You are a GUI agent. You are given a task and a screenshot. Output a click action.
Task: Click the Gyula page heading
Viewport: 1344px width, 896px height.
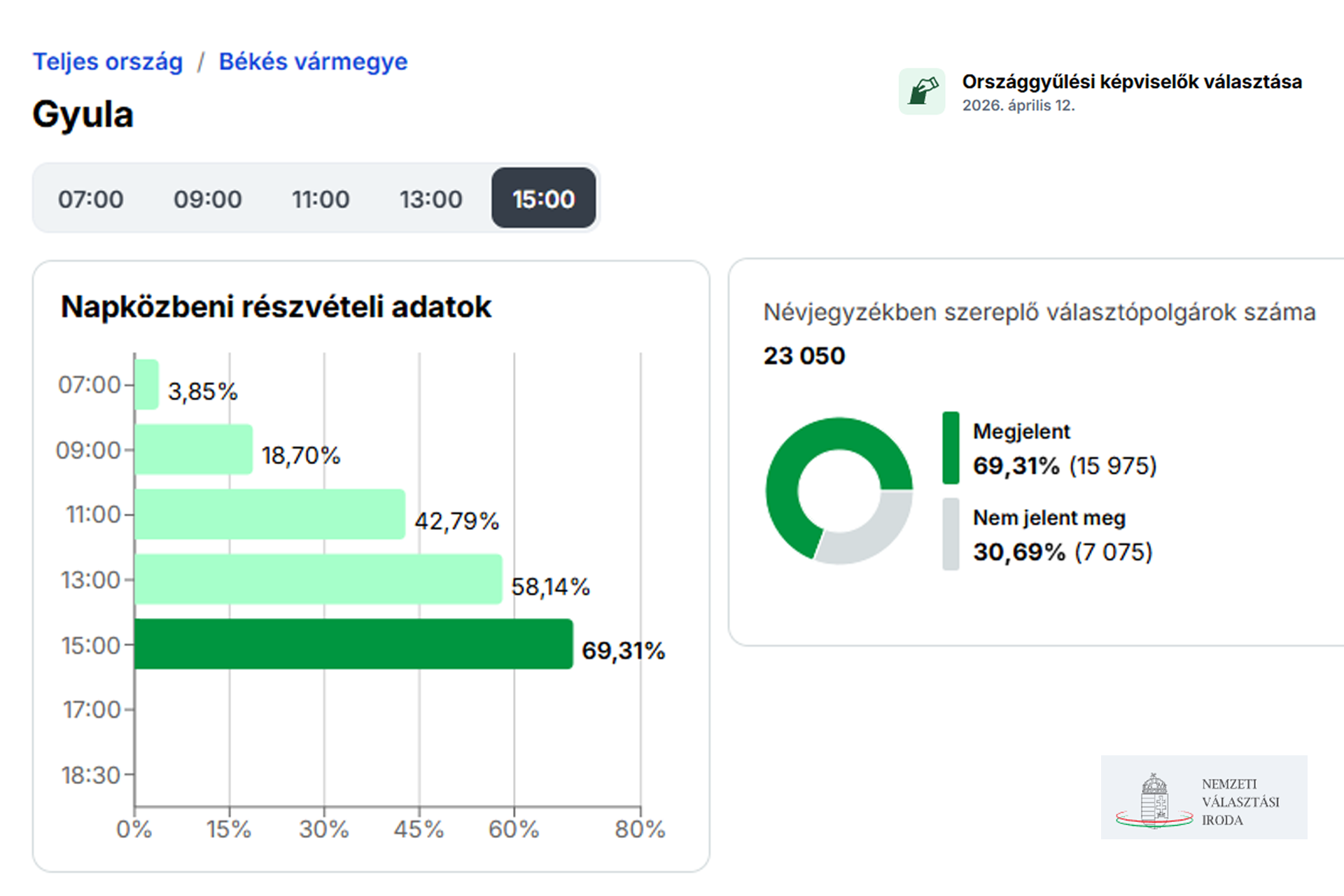(83, 115)
